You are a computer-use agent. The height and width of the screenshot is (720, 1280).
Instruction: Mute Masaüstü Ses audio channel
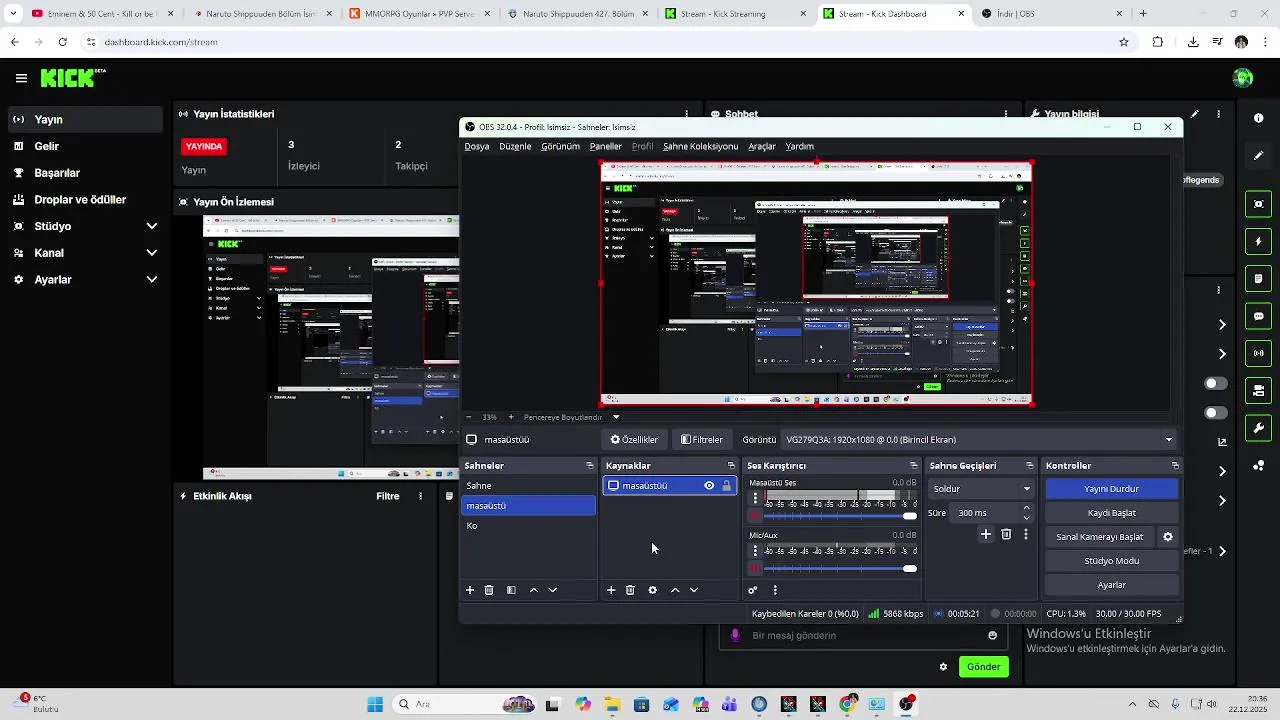pyautogui.click(x=755, y=516)
